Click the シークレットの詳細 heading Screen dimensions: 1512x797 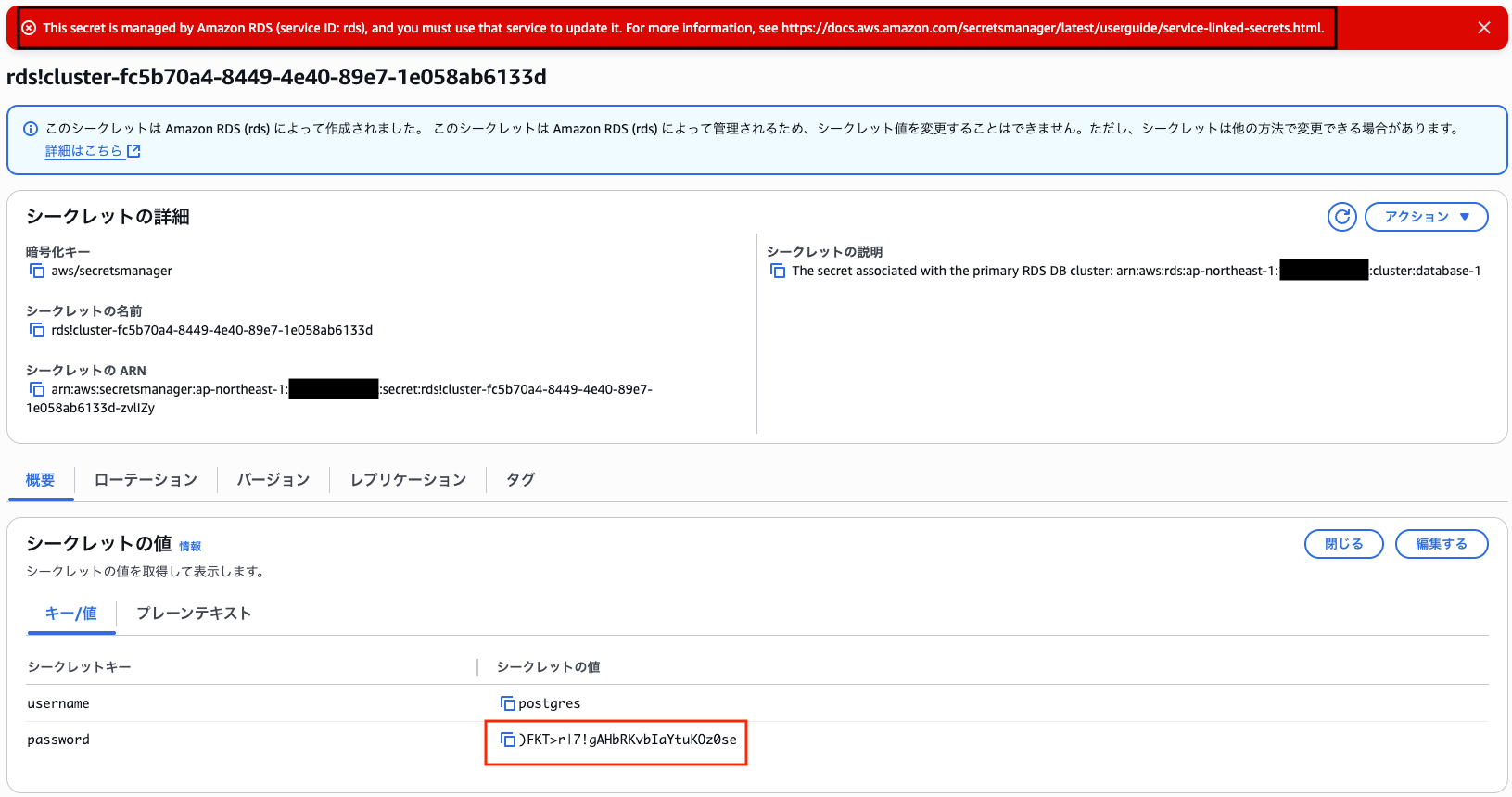108,217
